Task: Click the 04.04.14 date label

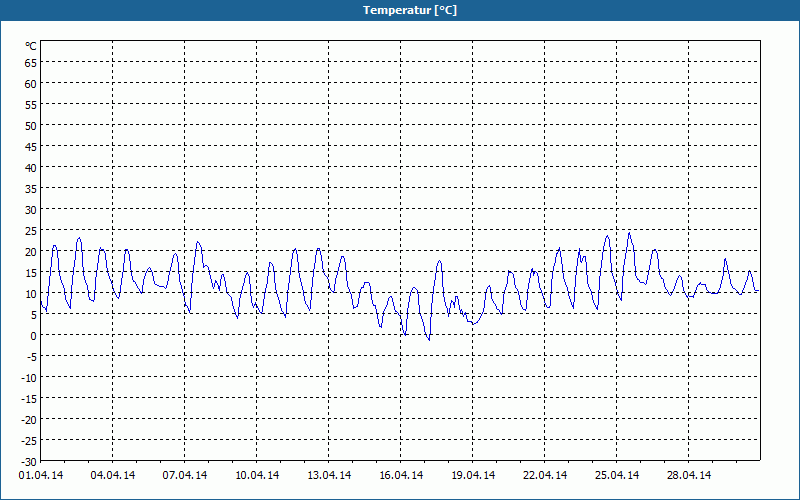Action: pos(113,475)
